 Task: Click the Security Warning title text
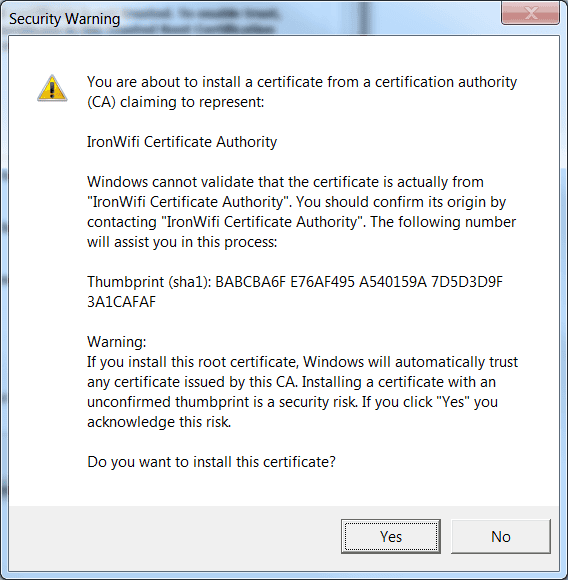click(64, 18)
